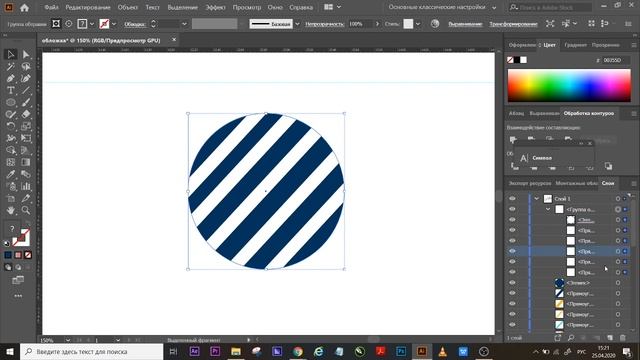
Task: Select the Eraser tool
Action: click(26, 114)
